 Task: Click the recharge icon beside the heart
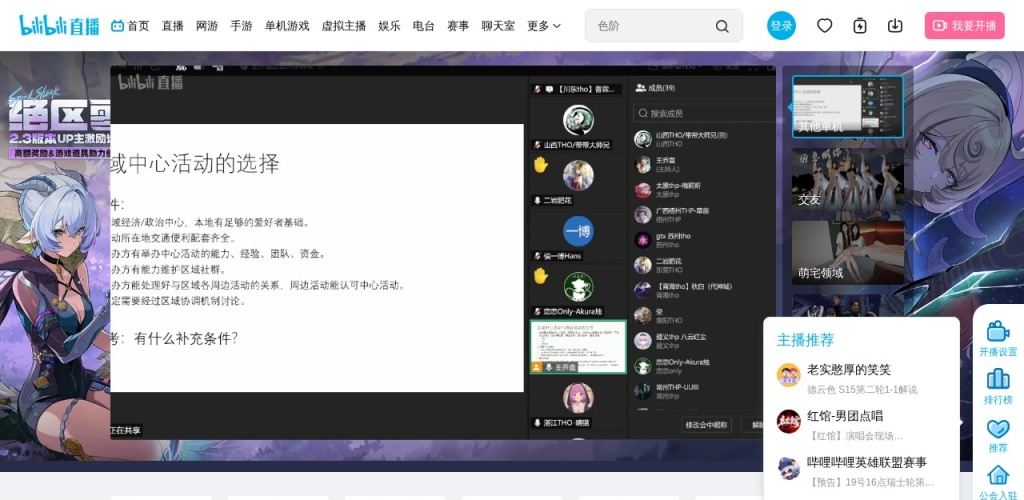click(860, 26)
